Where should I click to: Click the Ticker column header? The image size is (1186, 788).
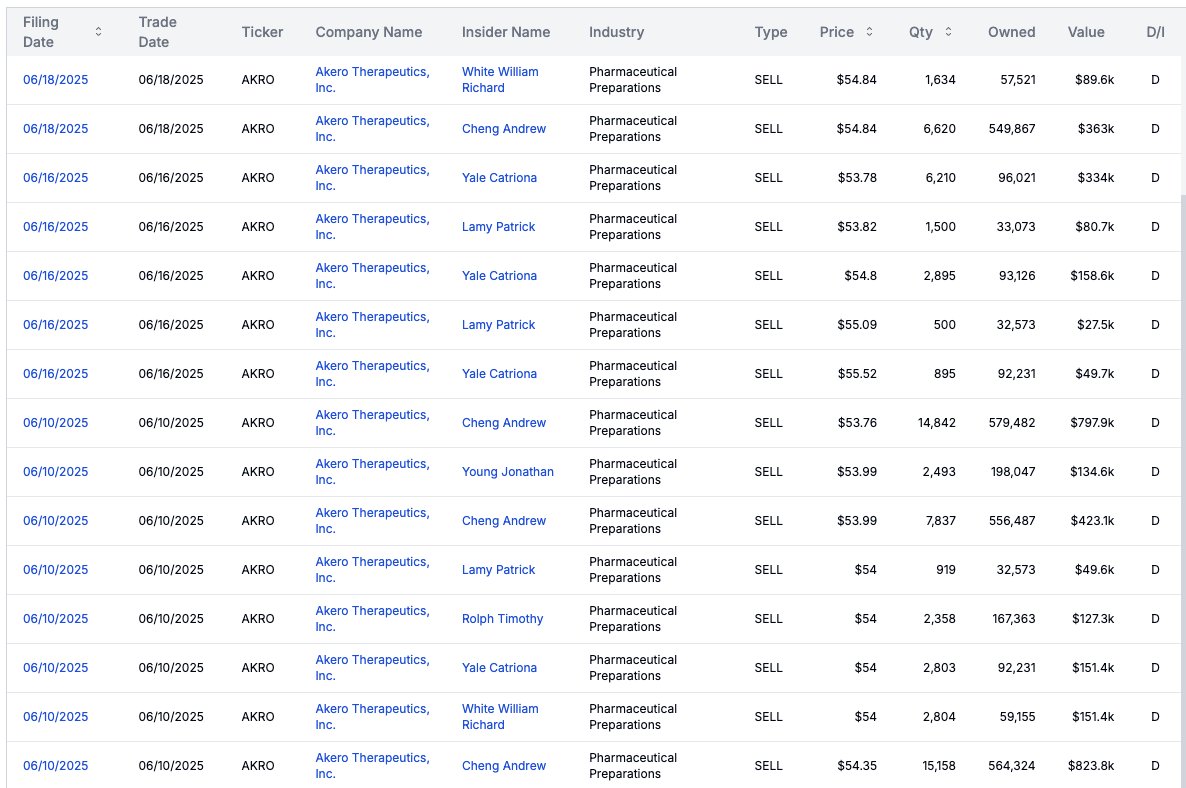point(262,32)
